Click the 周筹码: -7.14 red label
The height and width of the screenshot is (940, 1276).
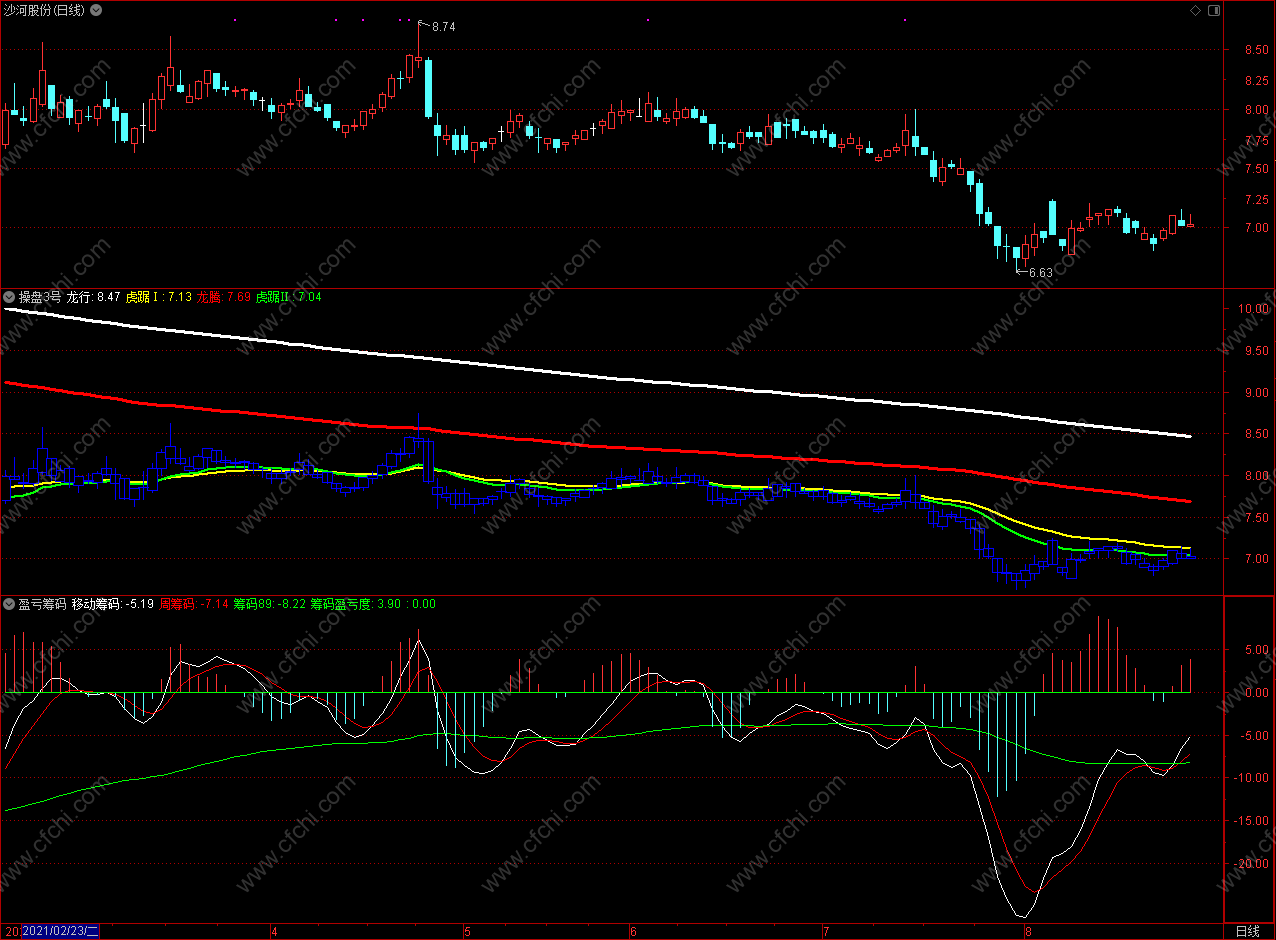pyautogui.click(x=195, y=604)
